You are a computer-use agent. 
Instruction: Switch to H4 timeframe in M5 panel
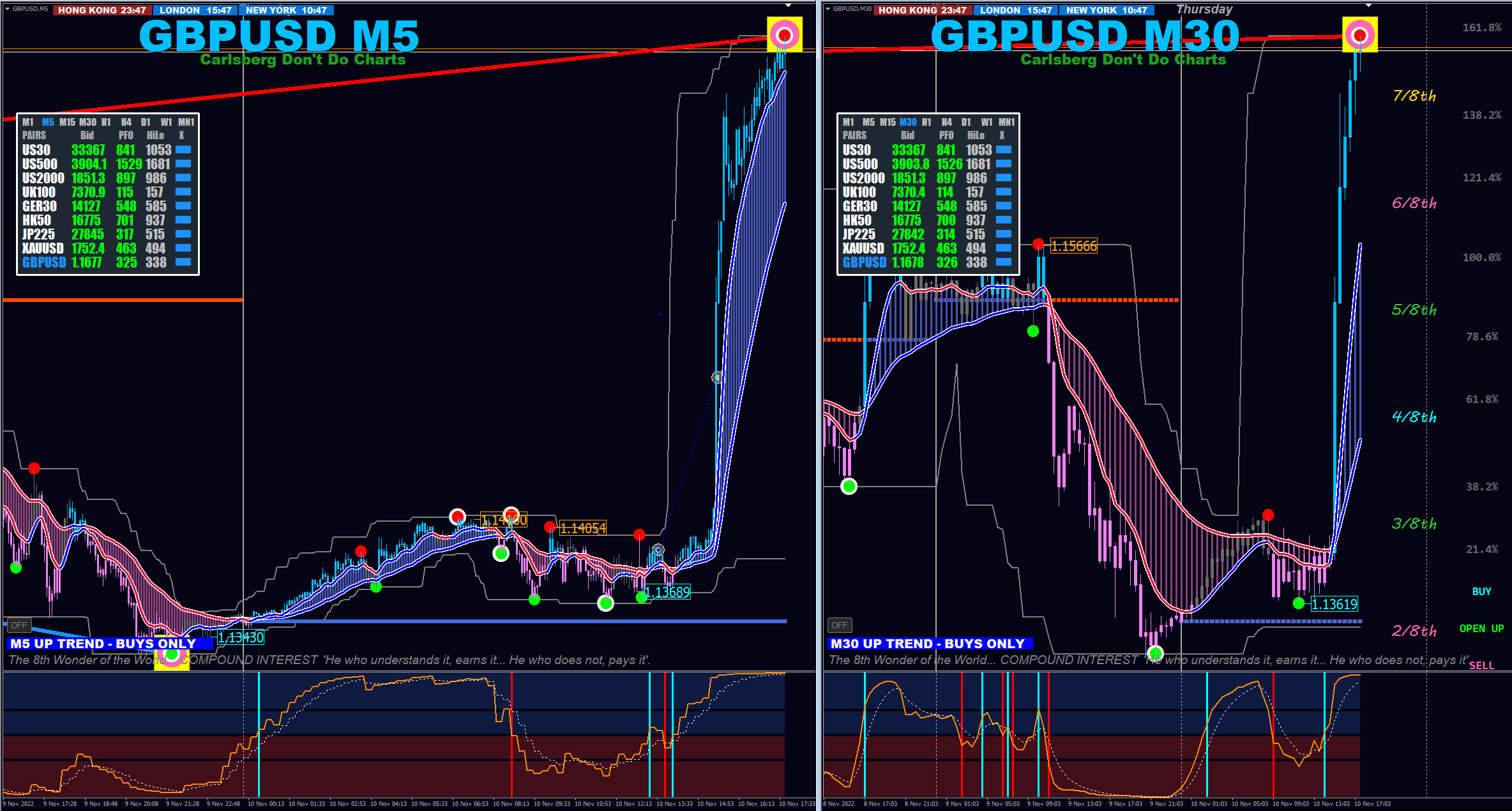click(126, 122)
